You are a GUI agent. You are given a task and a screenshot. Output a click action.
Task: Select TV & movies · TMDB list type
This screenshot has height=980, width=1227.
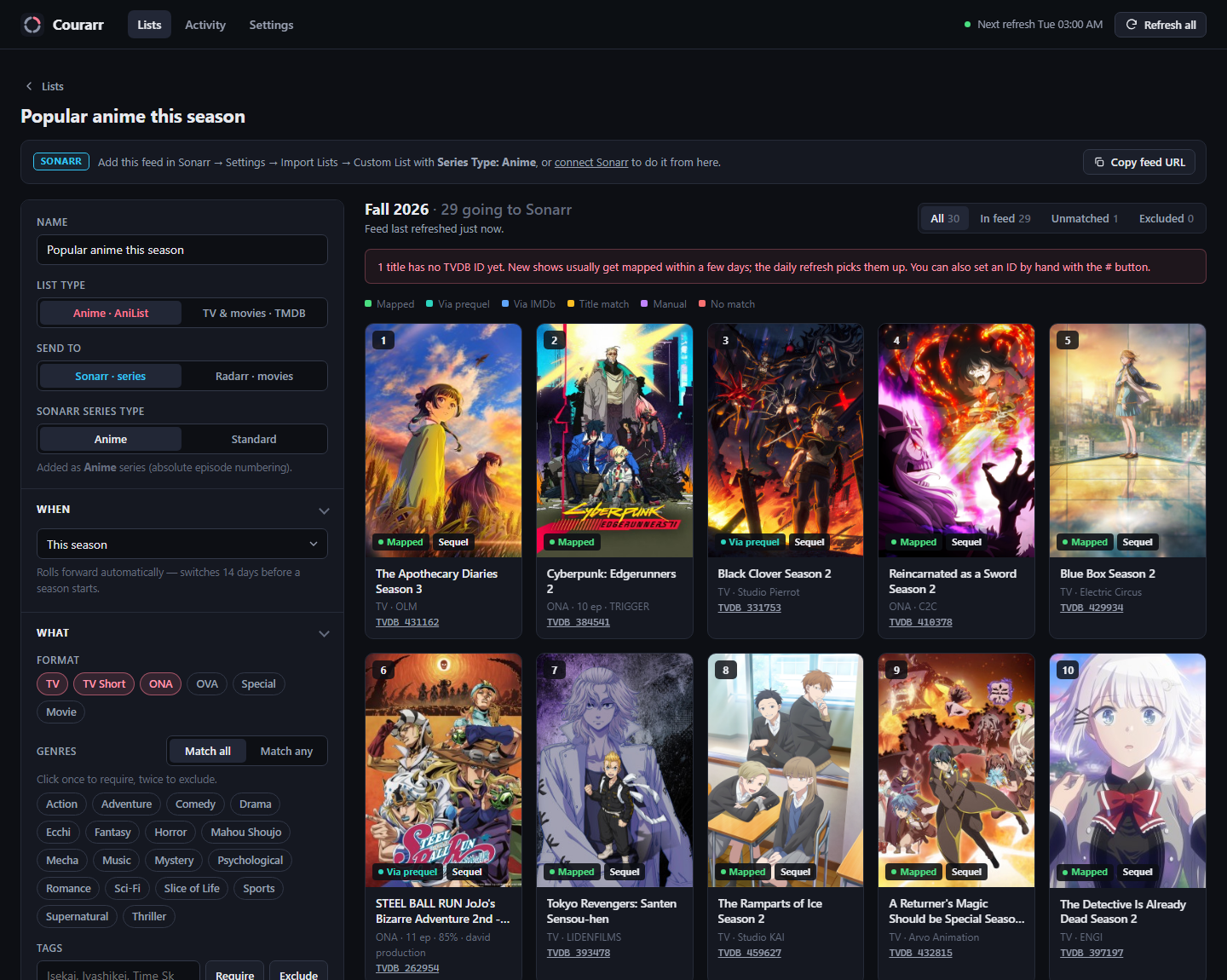pyautogui.click(x=254, y=313)
